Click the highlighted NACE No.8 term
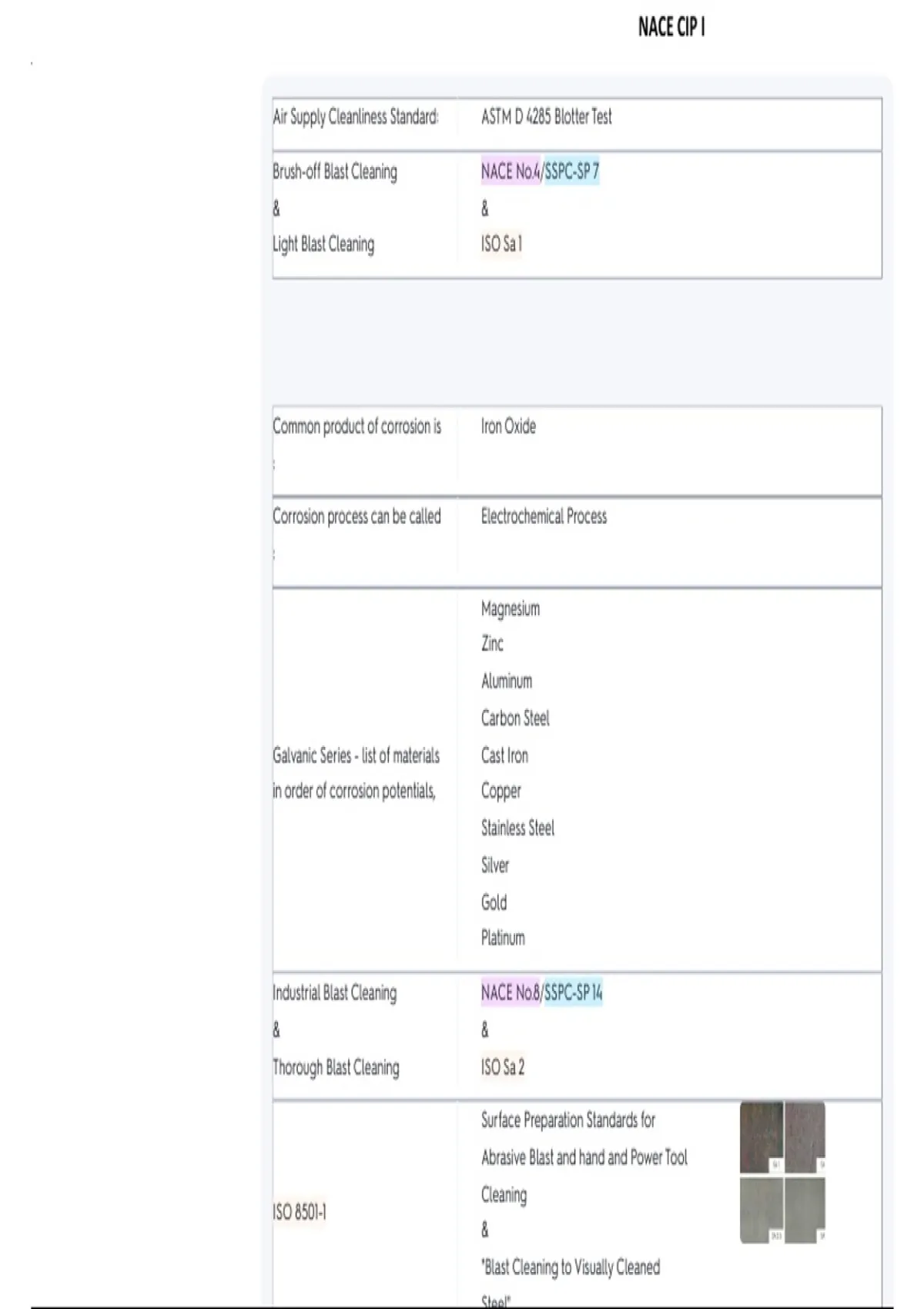 (511, 993)
